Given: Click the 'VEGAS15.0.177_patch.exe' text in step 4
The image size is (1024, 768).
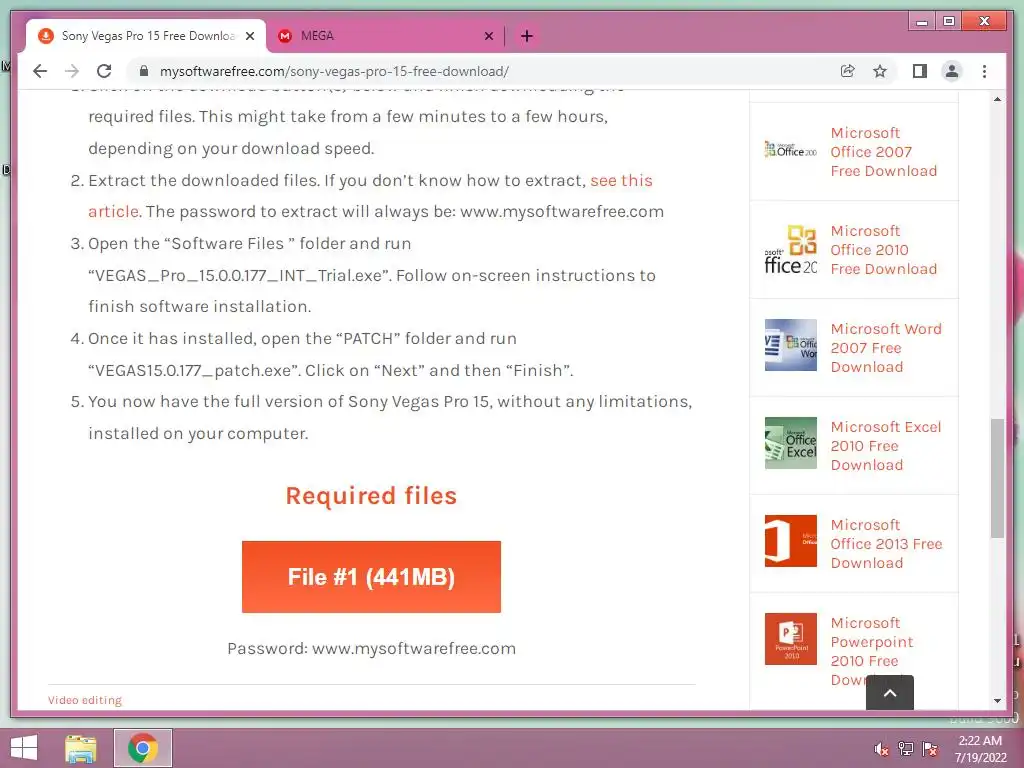Looking at the screenshot, I should [193, 370].
